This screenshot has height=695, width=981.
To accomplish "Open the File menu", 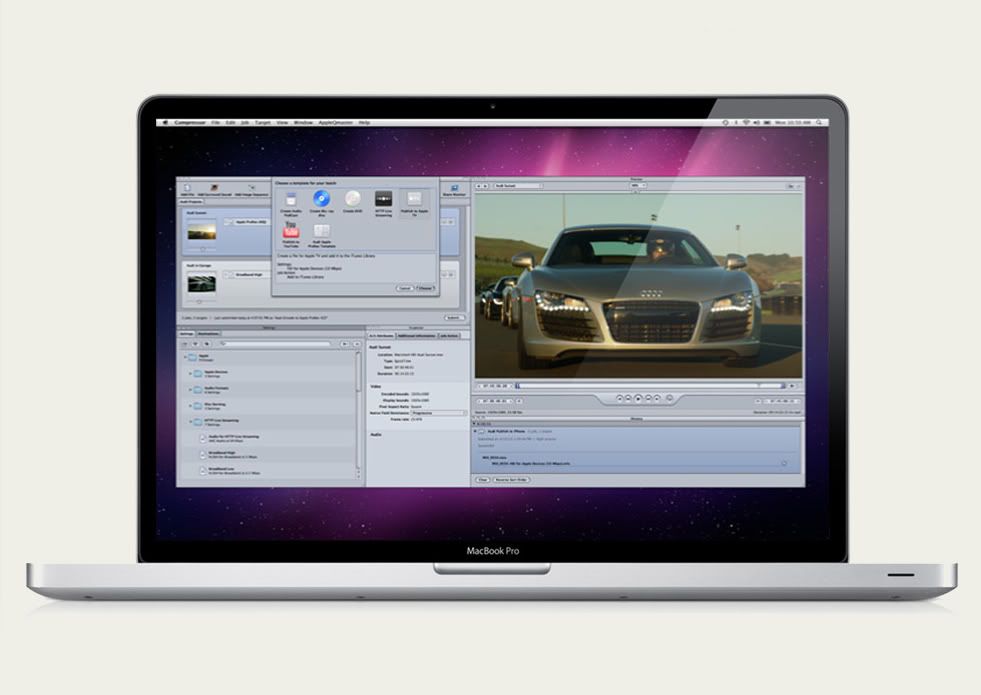I will [215, 123].
